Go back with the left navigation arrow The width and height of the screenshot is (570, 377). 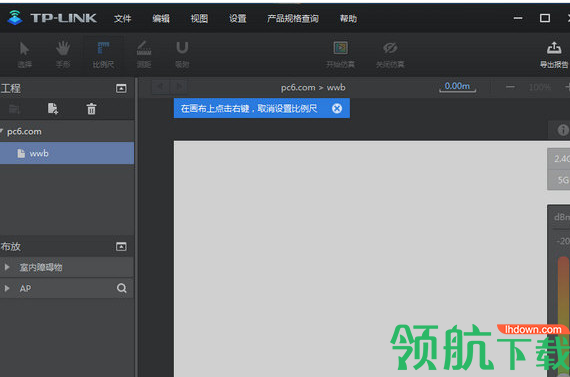[x=161, y=87]
